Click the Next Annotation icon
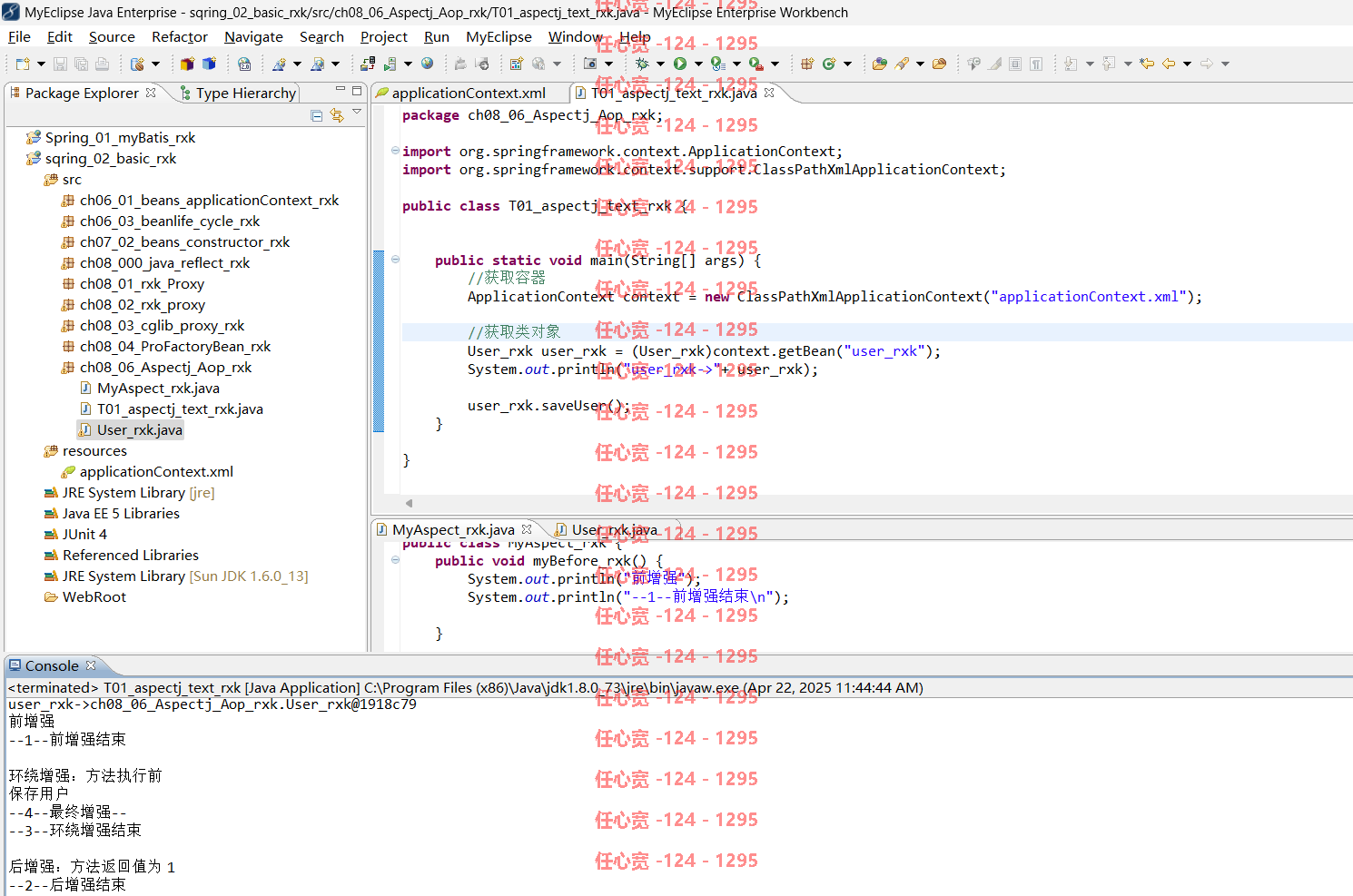The width and height of the screenshot is (1353, 896). pos(1072,64)
